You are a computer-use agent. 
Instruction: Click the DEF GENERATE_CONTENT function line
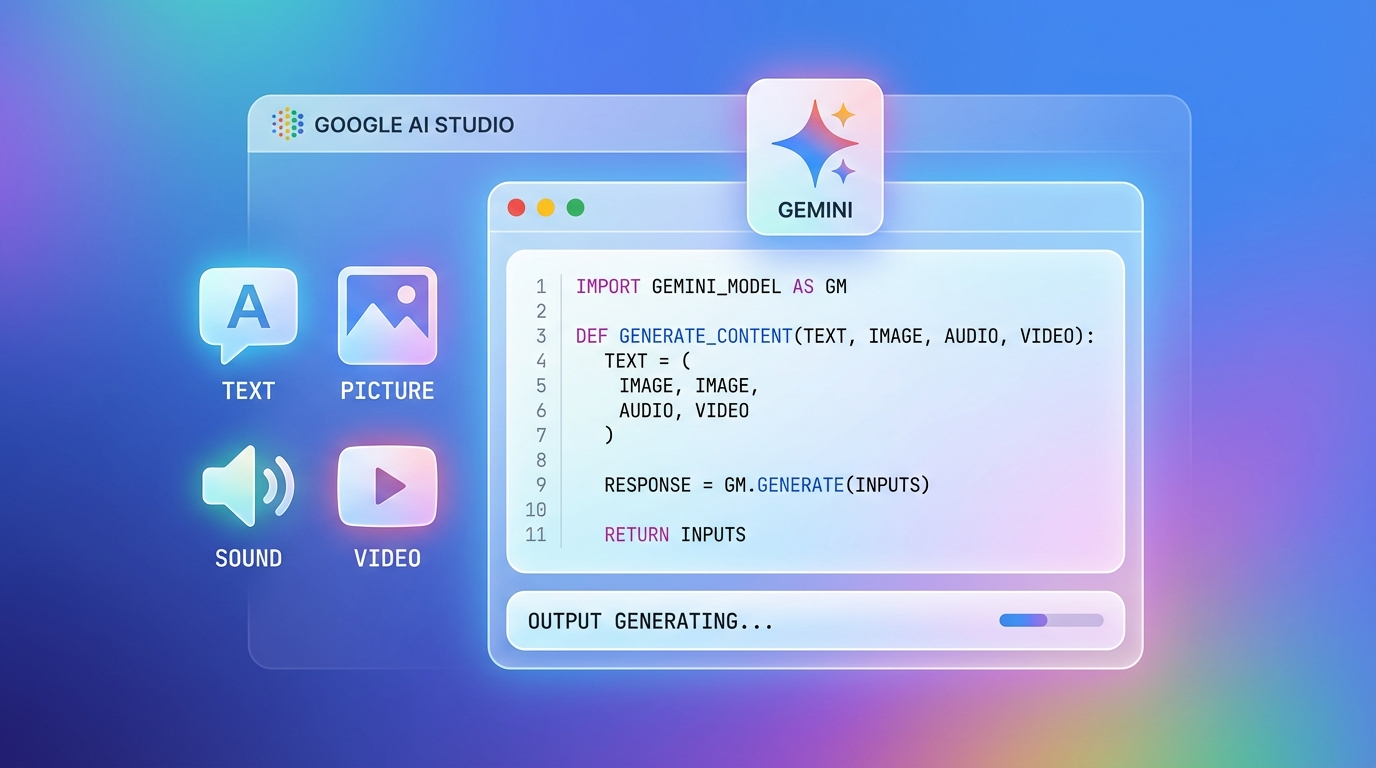click(x=834, y=337)
